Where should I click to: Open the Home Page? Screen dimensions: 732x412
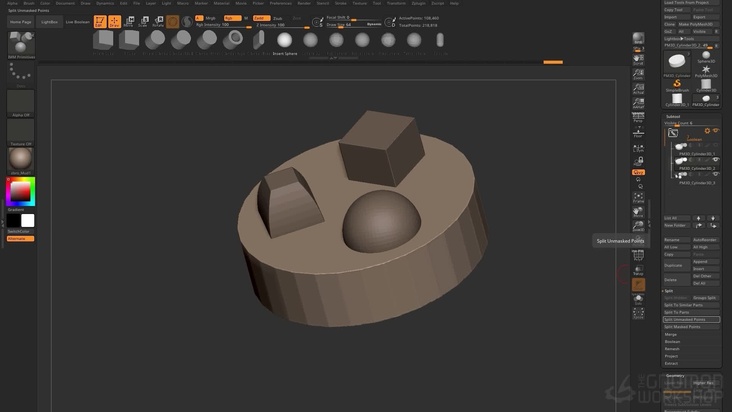[x=21, y=22]
